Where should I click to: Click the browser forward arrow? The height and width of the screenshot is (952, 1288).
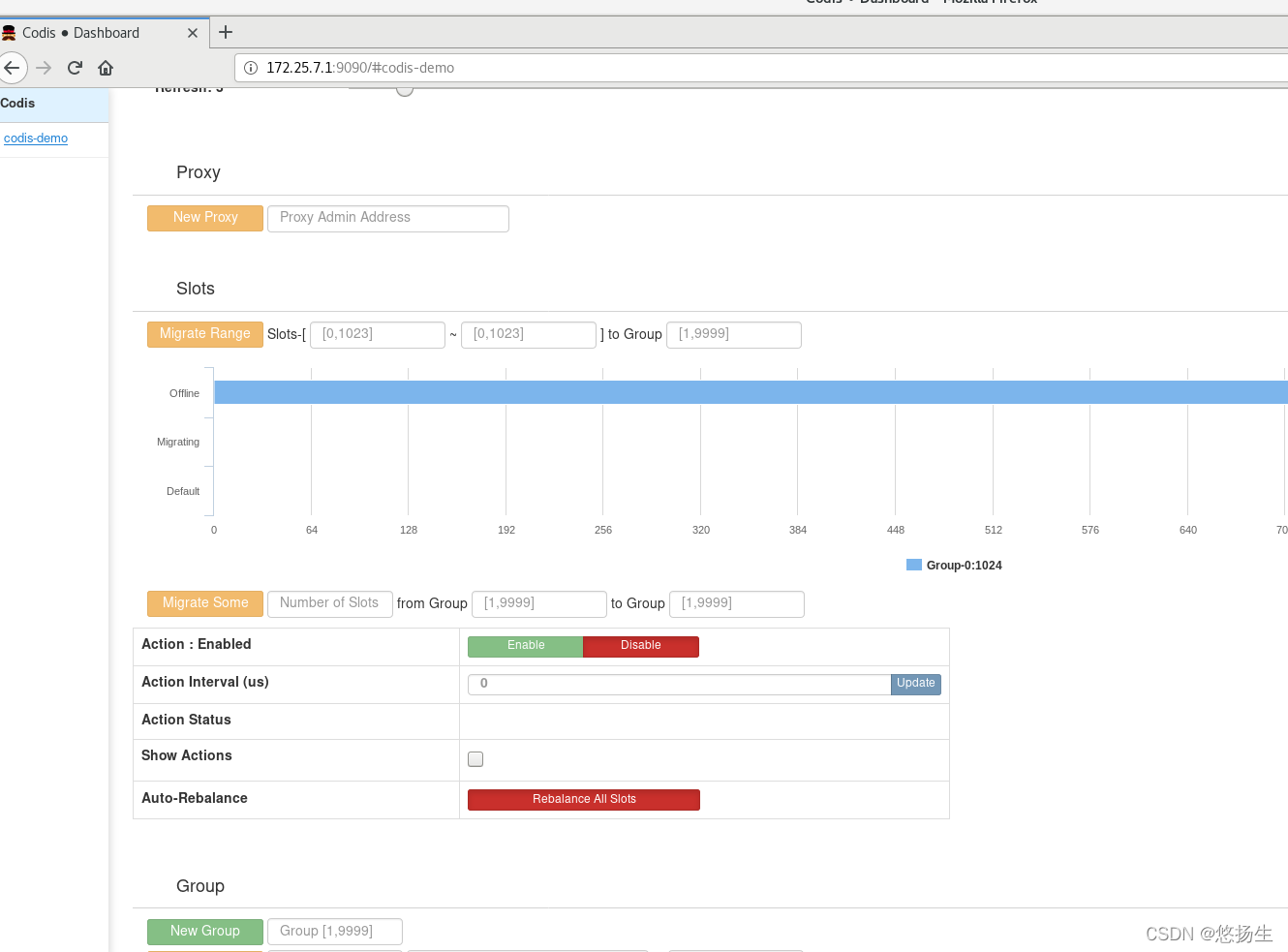(44, 68)
